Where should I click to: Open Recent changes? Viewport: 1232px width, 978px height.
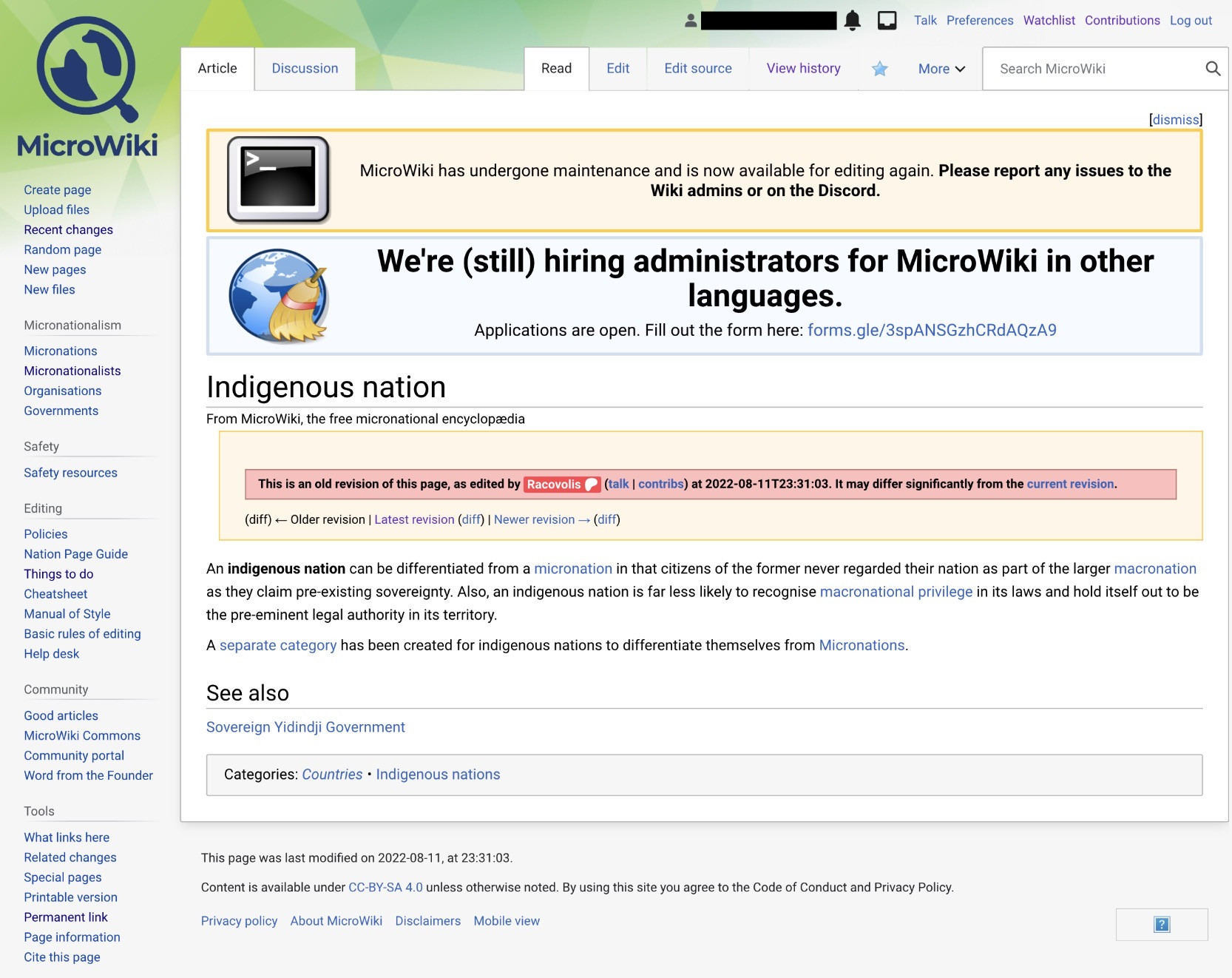point(68,230)
